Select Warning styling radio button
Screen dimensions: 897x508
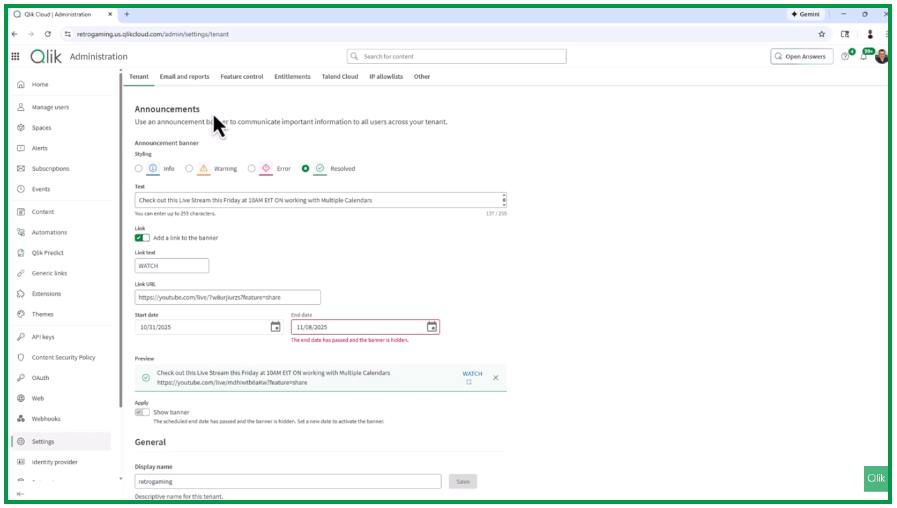[189, 169]
